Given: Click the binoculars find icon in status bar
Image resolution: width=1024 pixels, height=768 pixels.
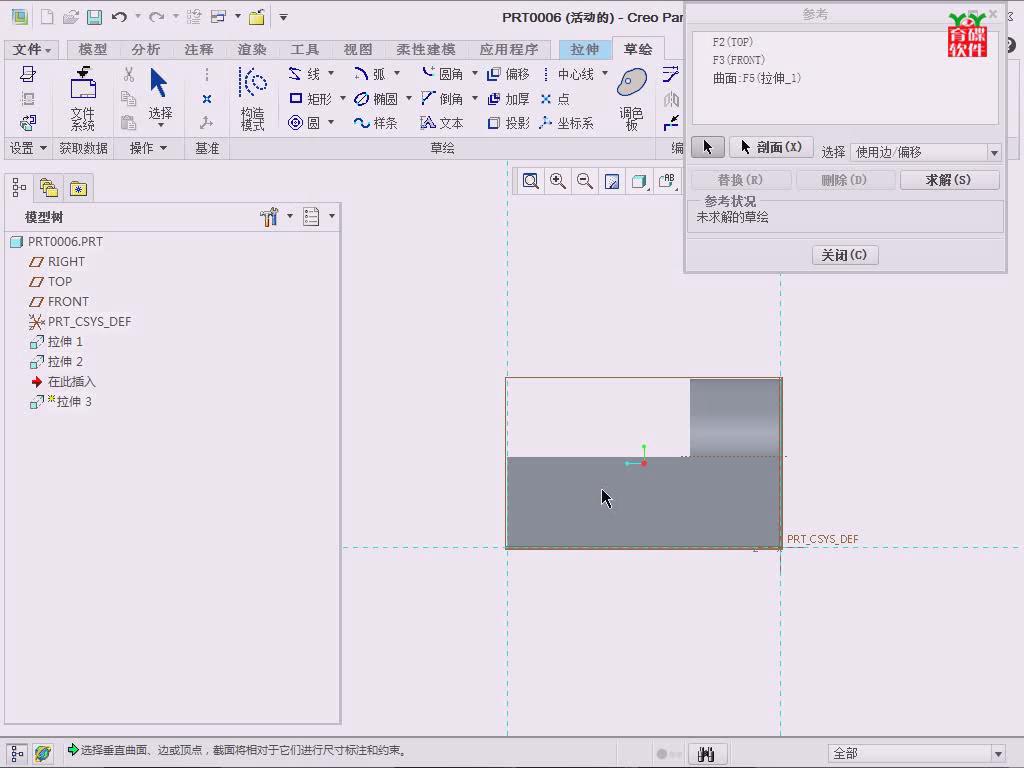Looking at the screenshot, I should click(706, 754).
